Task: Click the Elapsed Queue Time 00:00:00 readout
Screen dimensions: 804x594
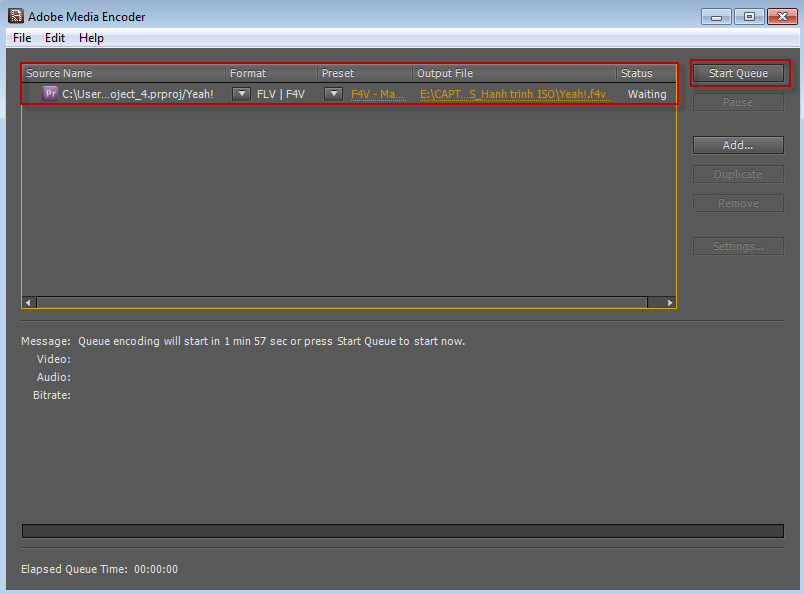Action: (x=99, y=569)
